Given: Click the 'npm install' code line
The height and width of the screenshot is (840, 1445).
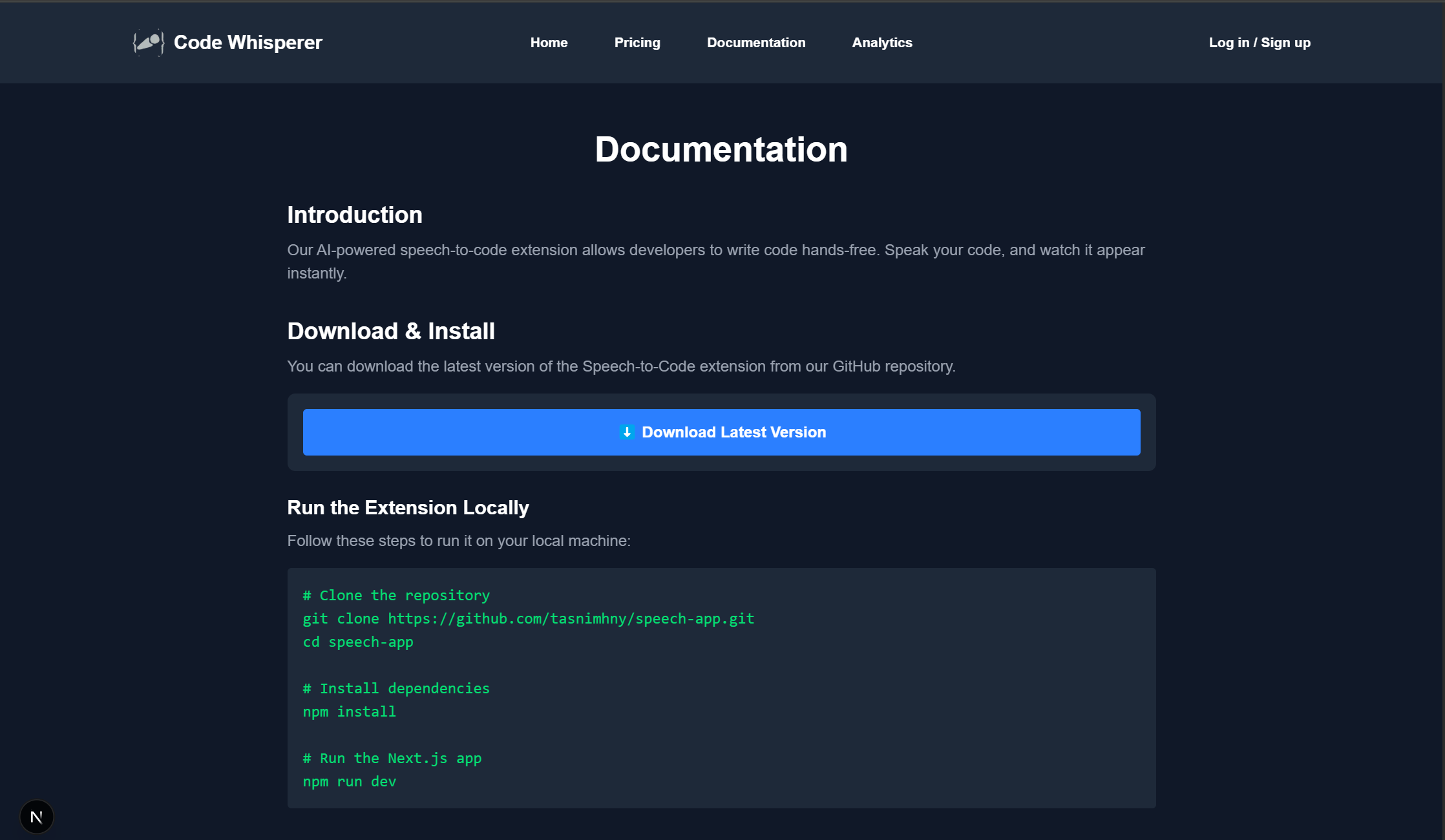Looking at the screenshot, I should (349, 711).
